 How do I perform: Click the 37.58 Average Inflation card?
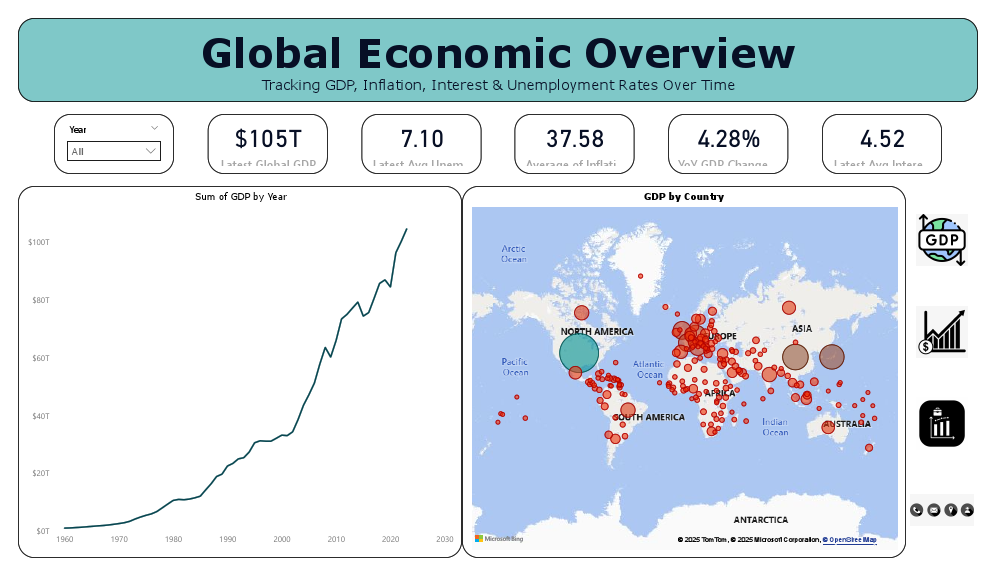(574, 143)
